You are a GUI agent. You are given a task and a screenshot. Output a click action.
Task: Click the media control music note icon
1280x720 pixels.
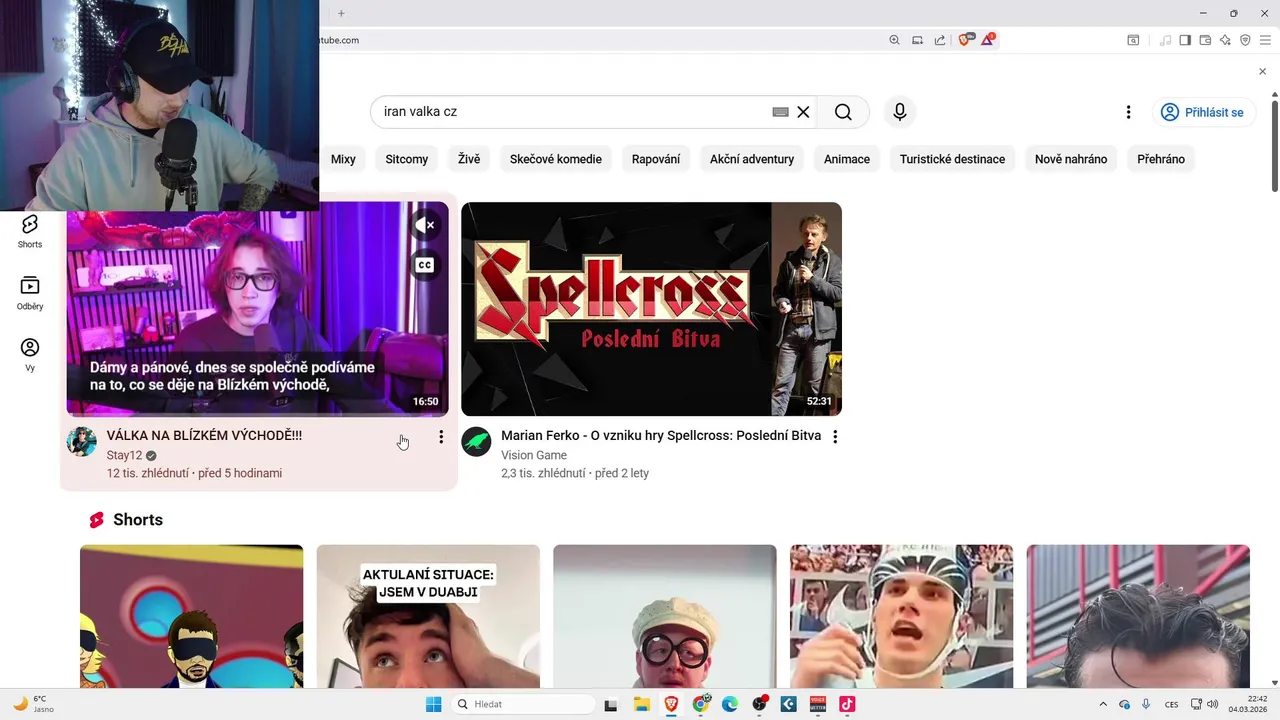coord(1165,40)
